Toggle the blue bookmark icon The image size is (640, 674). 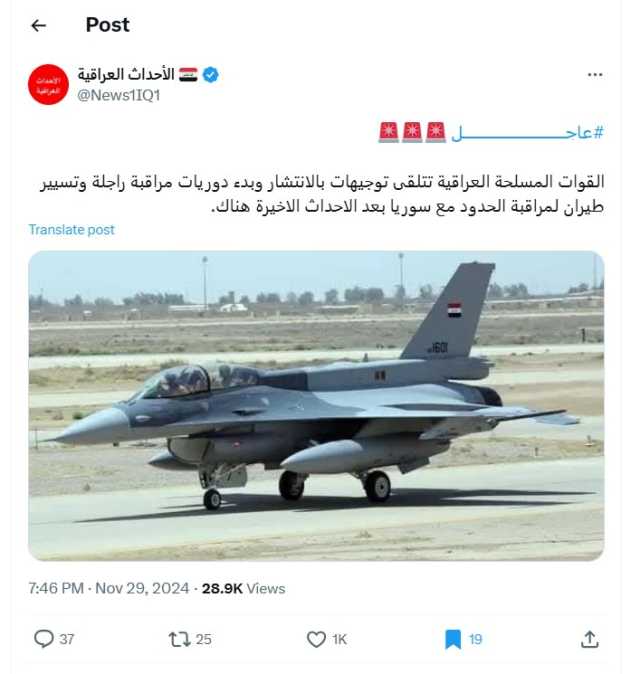point(453,639)
